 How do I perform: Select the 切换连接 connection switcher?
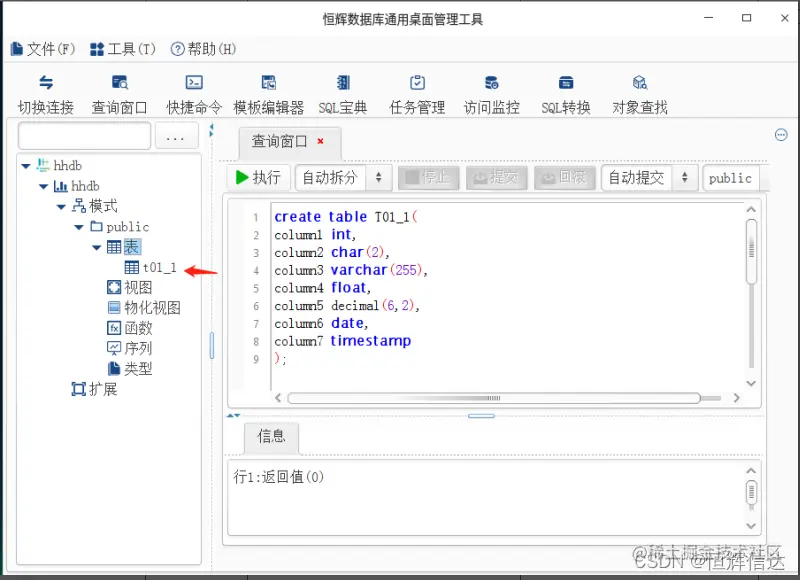pos(45,93)
